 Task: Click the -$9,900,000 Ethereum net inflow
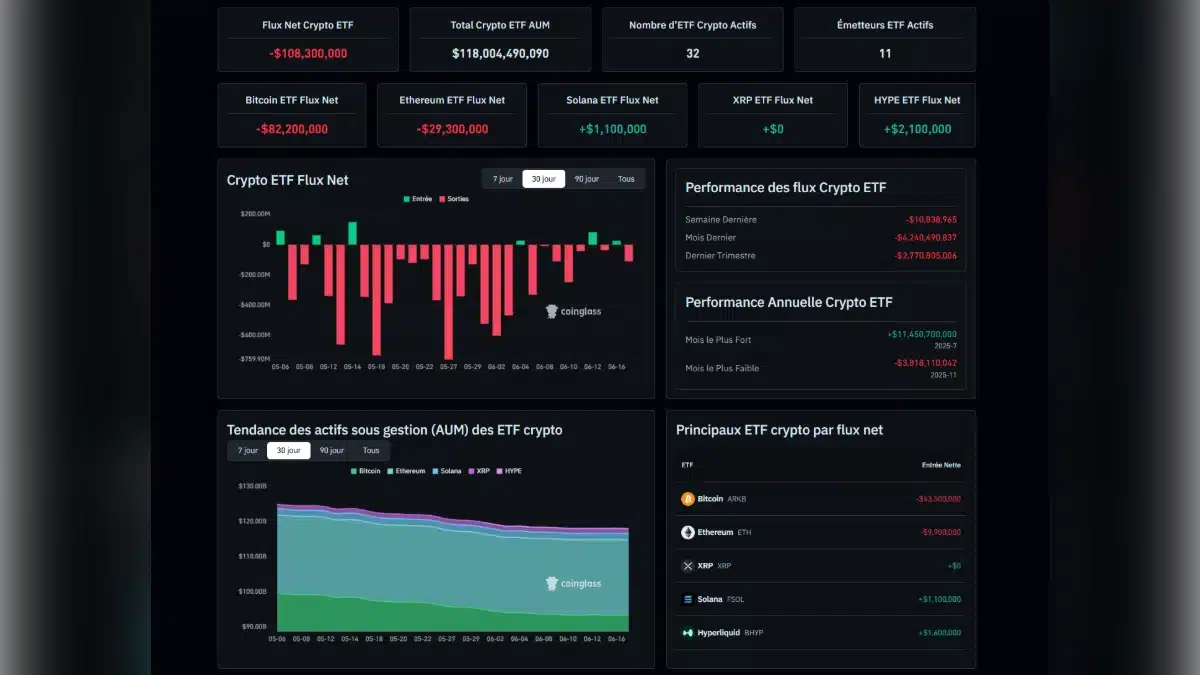tap(940, 532)
